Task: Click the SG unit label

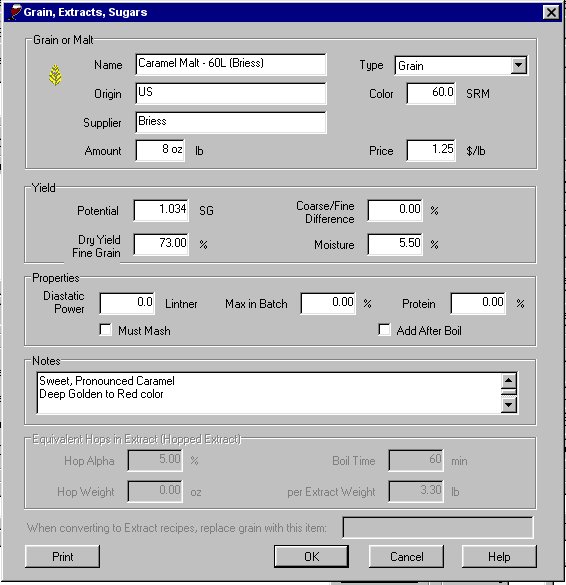Action: pos(206,211)
